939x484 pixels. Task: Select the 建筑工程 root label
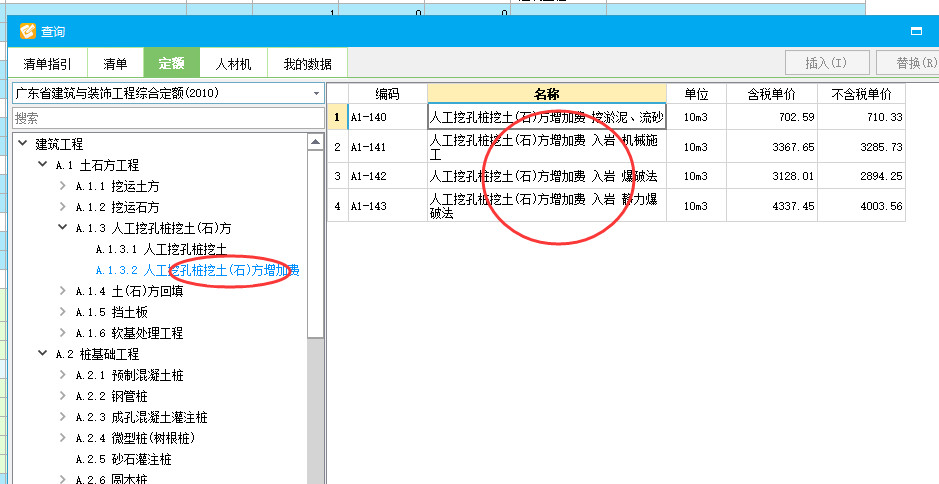click(59, 144)
